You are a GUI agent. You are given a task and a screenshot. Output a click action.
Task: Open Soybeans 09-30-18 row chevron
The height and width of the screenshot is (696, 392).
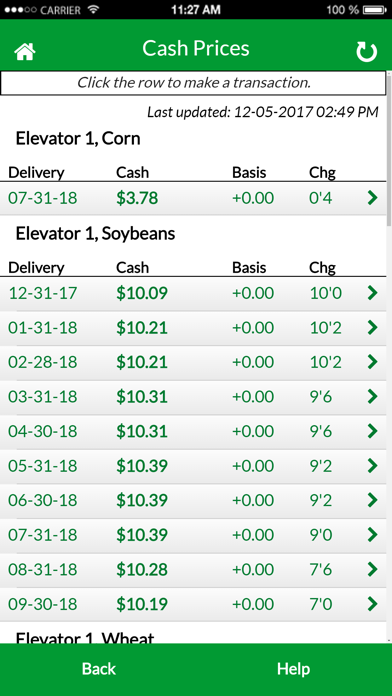[372, 604]
